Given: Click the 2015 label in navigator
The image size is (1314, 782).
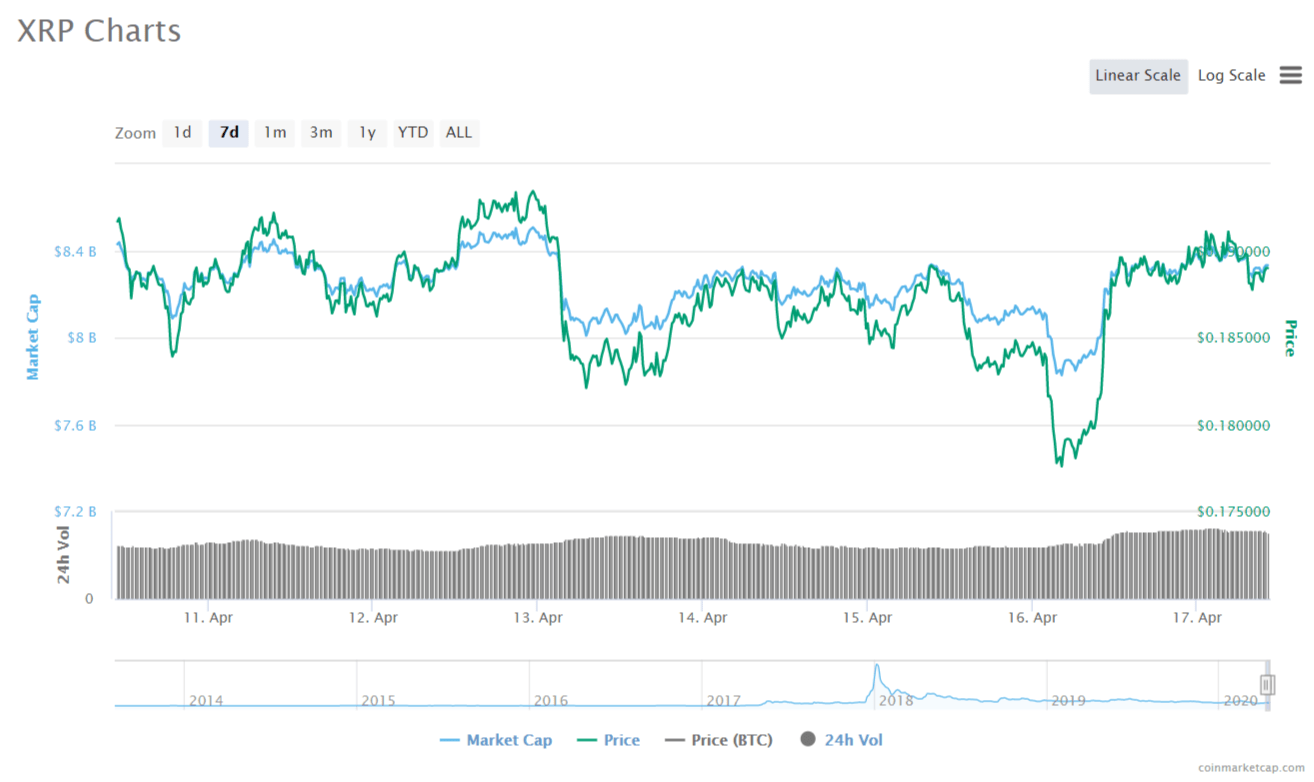Looking at the screenshot, I should click(x=378, y=700).
